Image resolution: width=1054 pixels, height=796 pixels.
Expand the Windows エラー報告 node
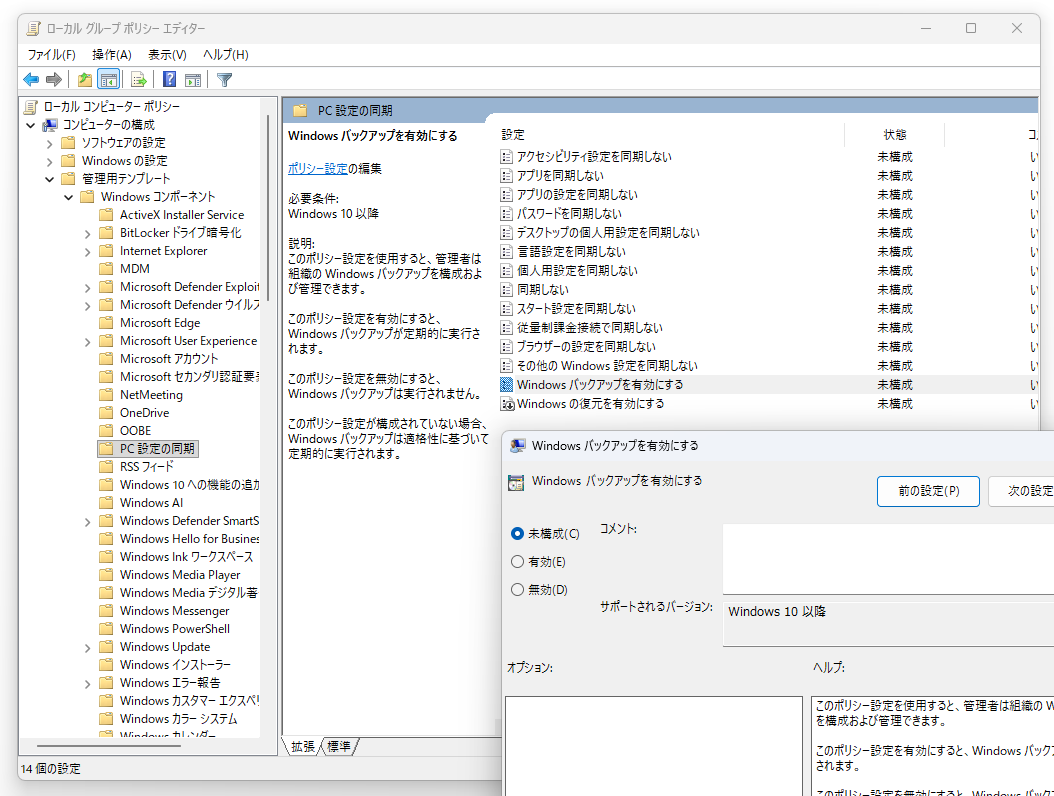point(87,683)
